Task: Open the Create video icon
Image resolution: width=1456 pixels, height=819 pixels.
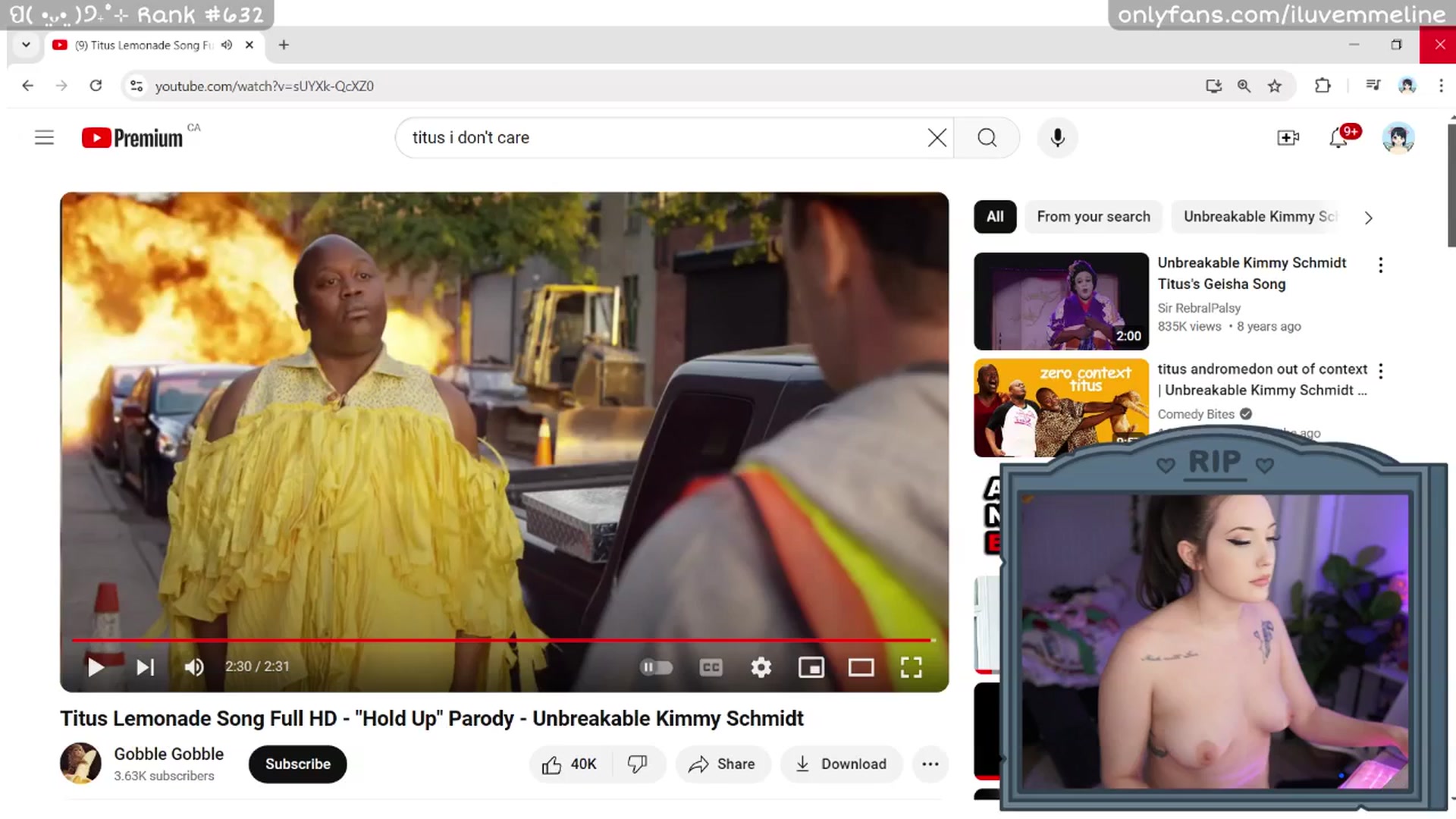Action: tap(1288, 137)
